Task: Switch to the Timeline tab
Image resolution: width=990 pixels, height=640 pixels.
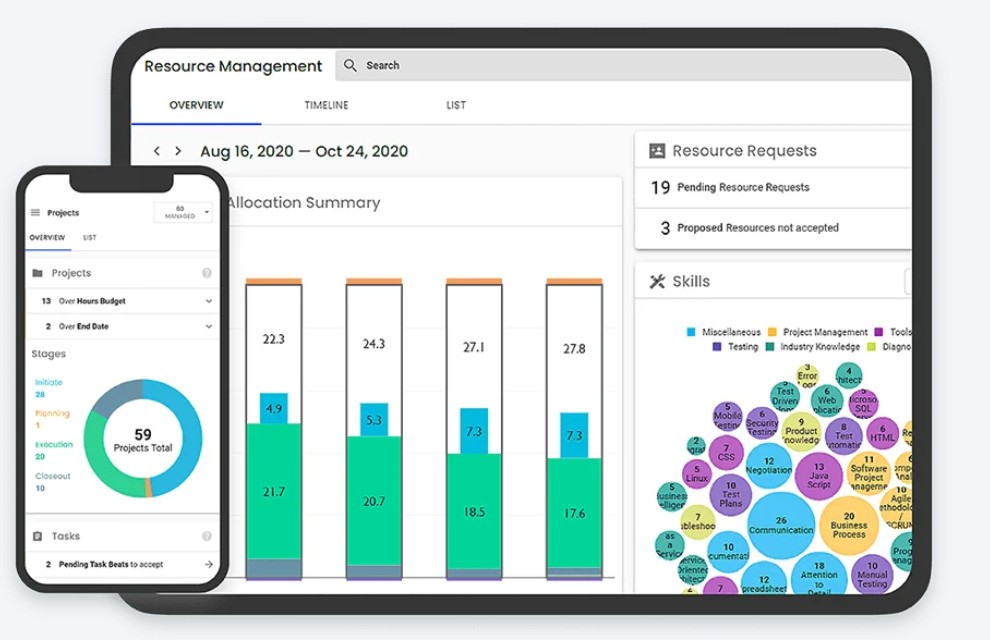Action: pos(326,104)
